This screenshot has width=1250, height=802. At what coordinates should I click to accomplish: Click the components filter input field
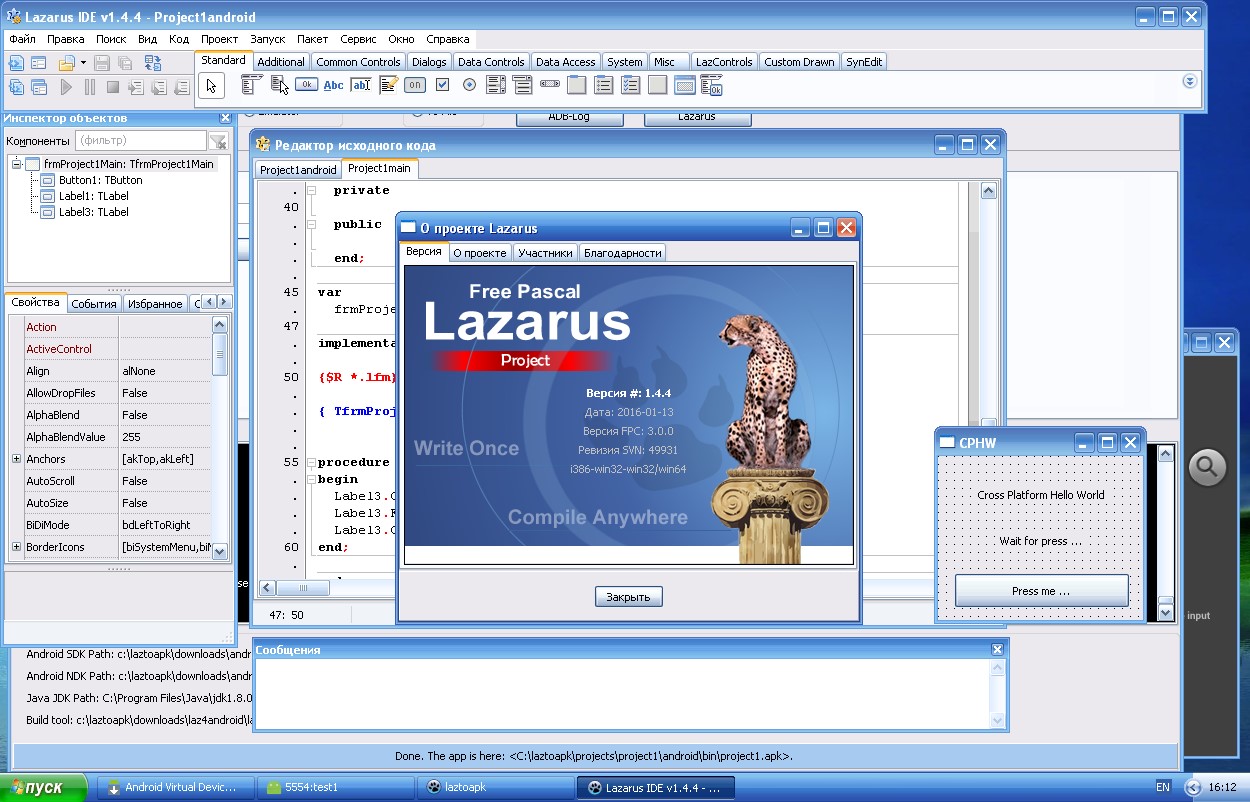coord(140,141)
